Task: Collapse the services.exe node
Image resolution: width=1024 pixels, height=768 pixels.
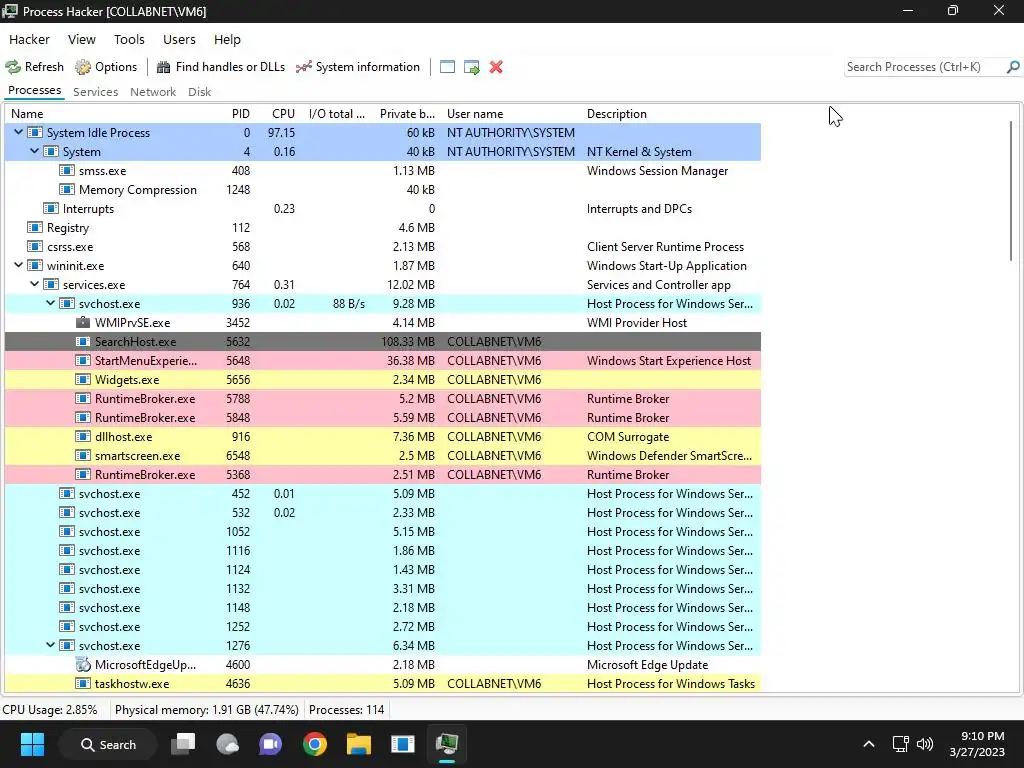Action: click(35, 285)
